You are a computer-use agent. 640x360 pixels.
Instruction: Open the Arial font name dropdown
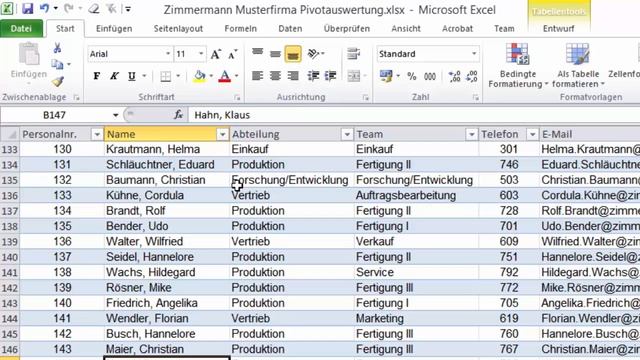click(x=168, y=53)
